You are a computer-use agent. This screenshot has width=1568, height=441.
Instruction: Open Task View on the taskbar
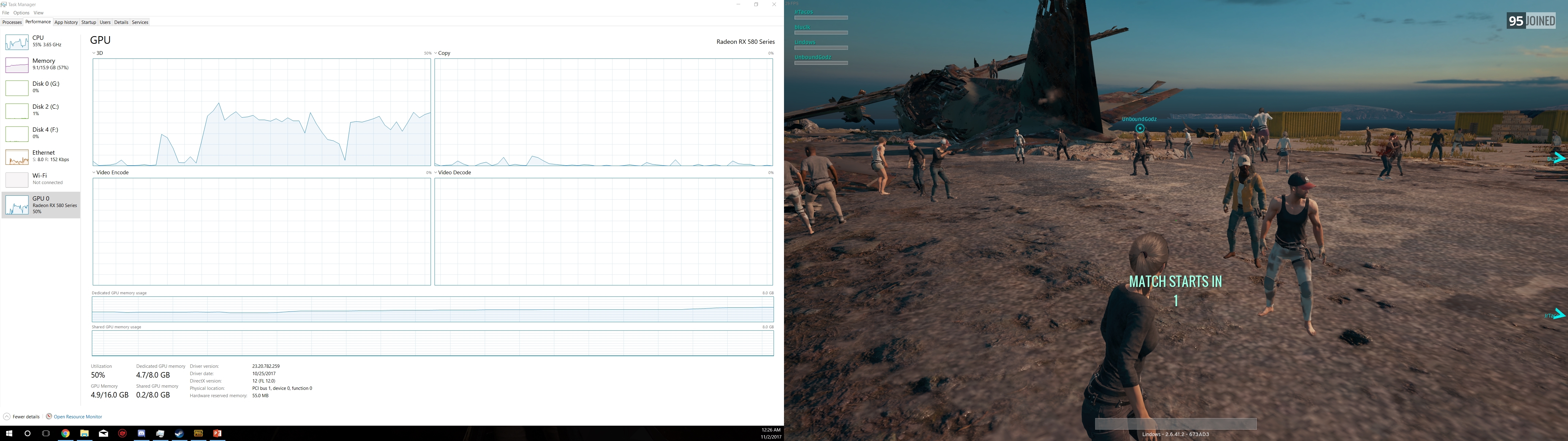point(46,434)
